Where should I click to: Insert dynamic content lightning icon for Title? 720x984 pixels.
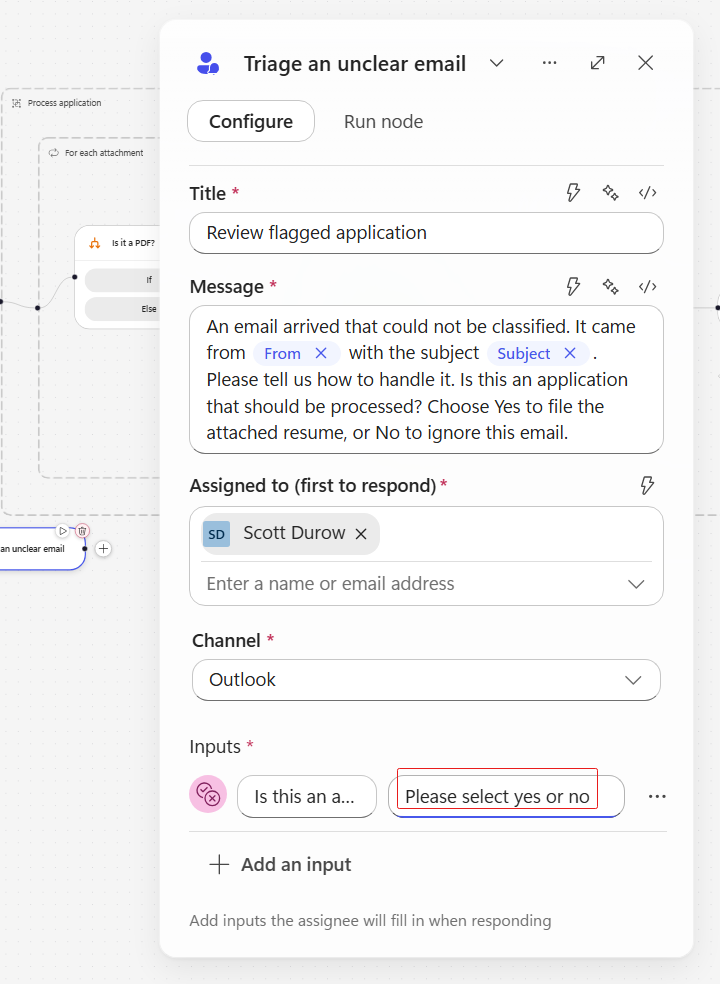(573, 192)
